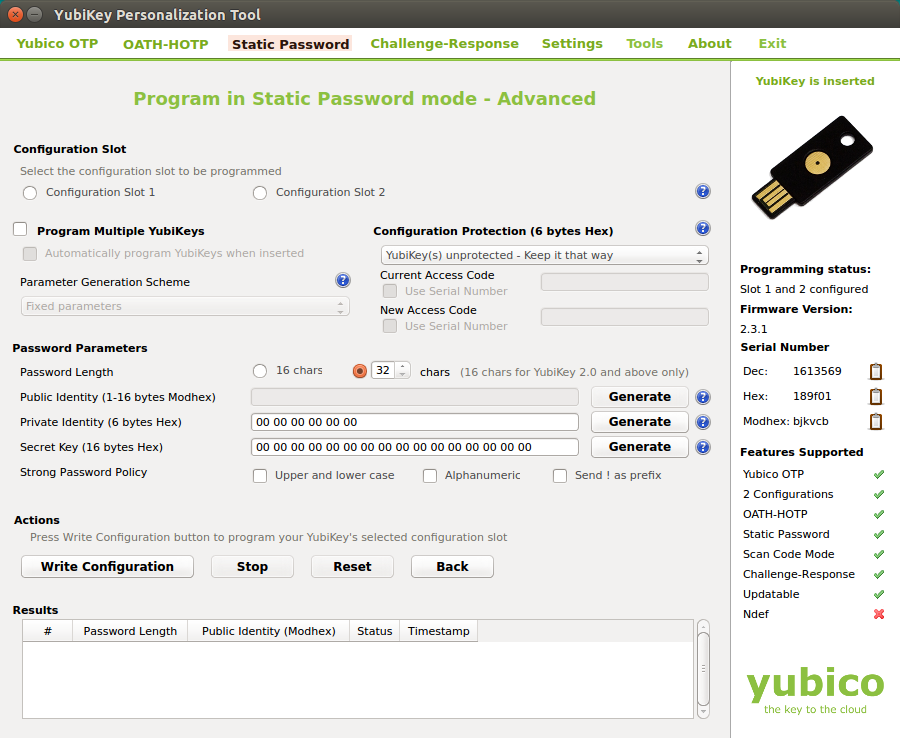
Task: Open help for Configuration Protection
Action: (703, 228)
